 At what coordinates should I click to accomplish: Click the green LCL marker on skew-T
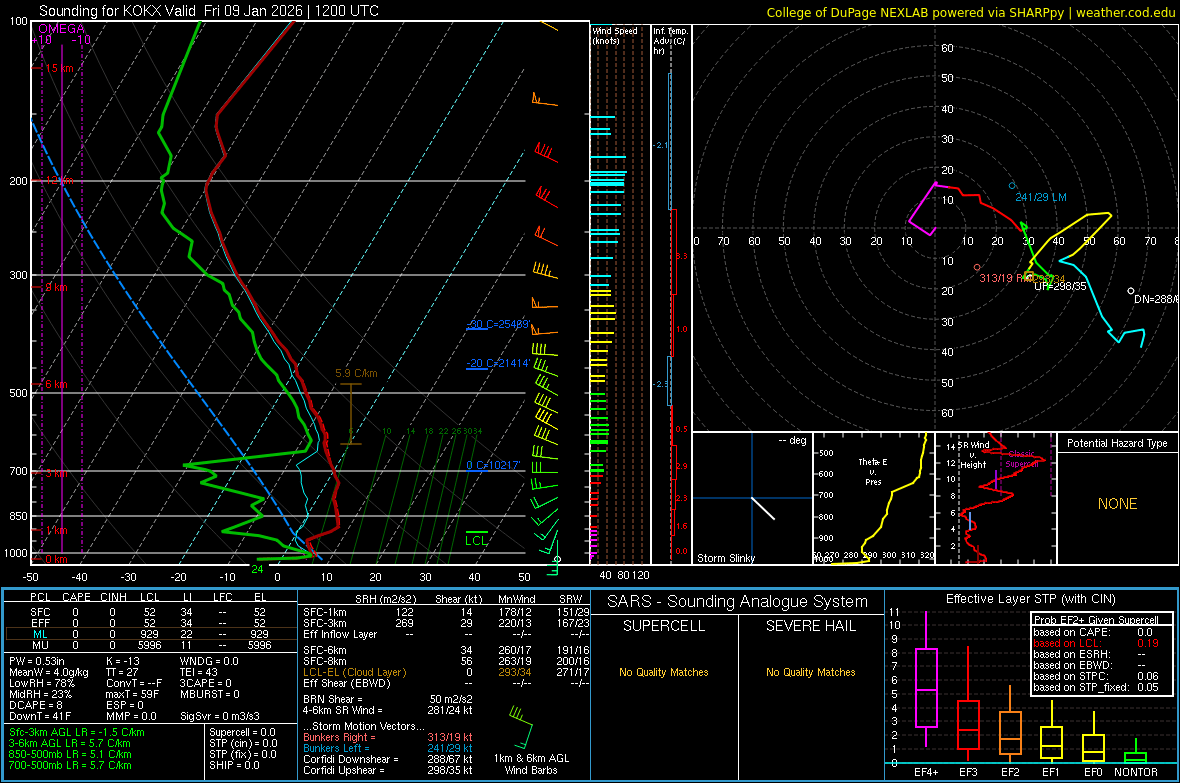(476, 540)
